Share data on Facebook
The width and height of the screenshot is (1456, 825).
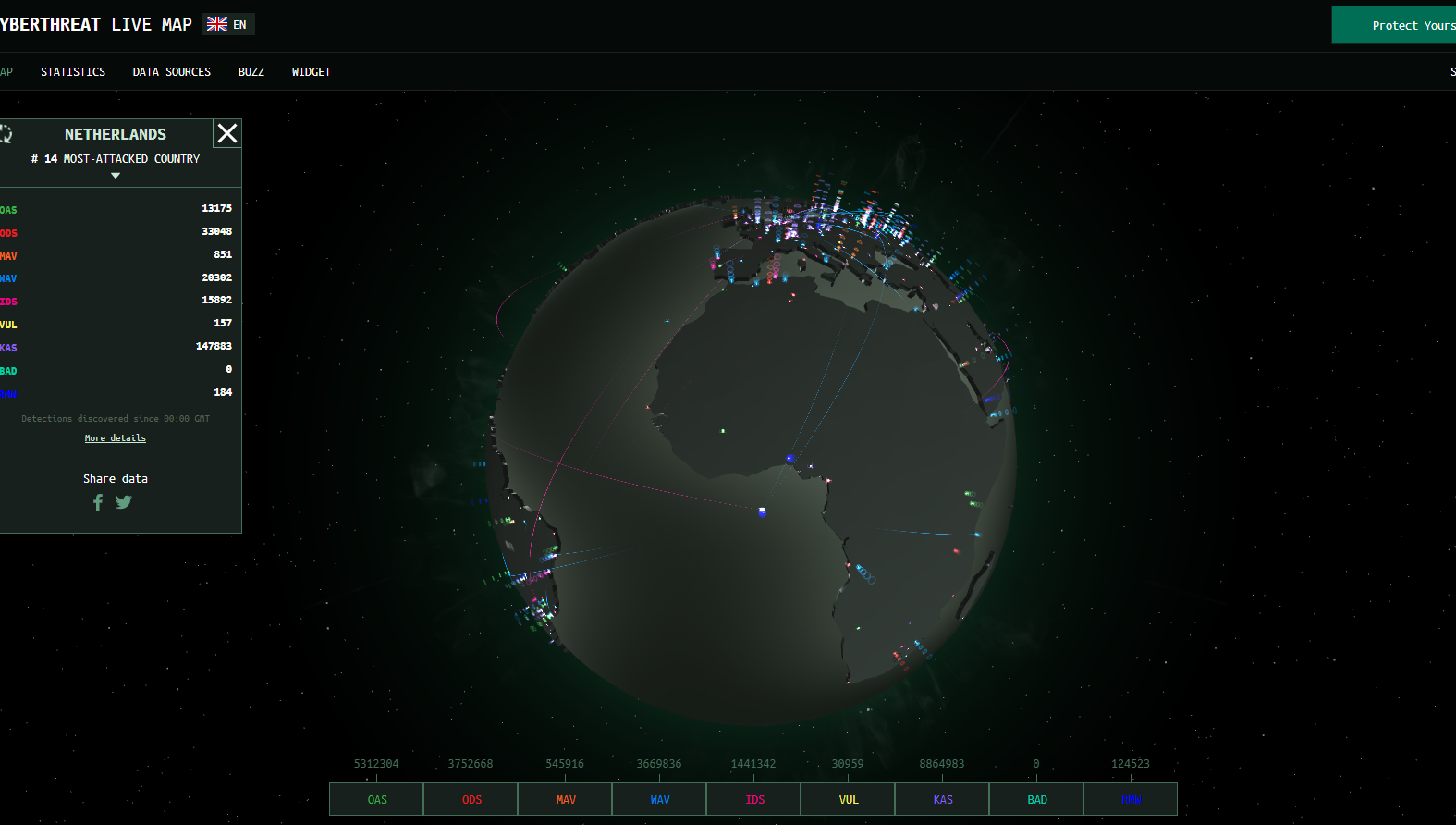tap(98, 502)
